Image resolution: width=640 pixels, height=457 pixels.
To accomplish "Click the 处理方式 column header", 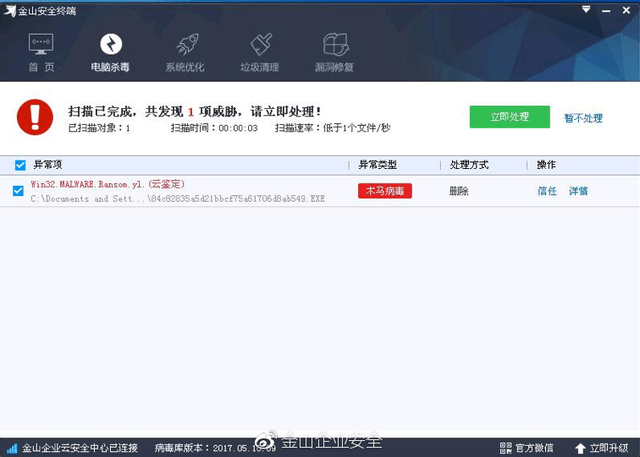I will click(x=469, y=165).
